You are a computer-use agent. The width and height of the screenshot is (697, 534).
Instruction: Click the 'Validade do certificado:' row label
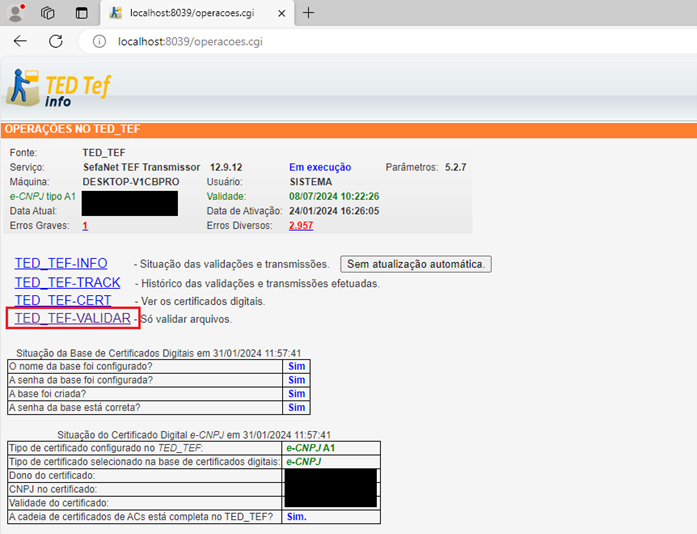tap(59, 503)
